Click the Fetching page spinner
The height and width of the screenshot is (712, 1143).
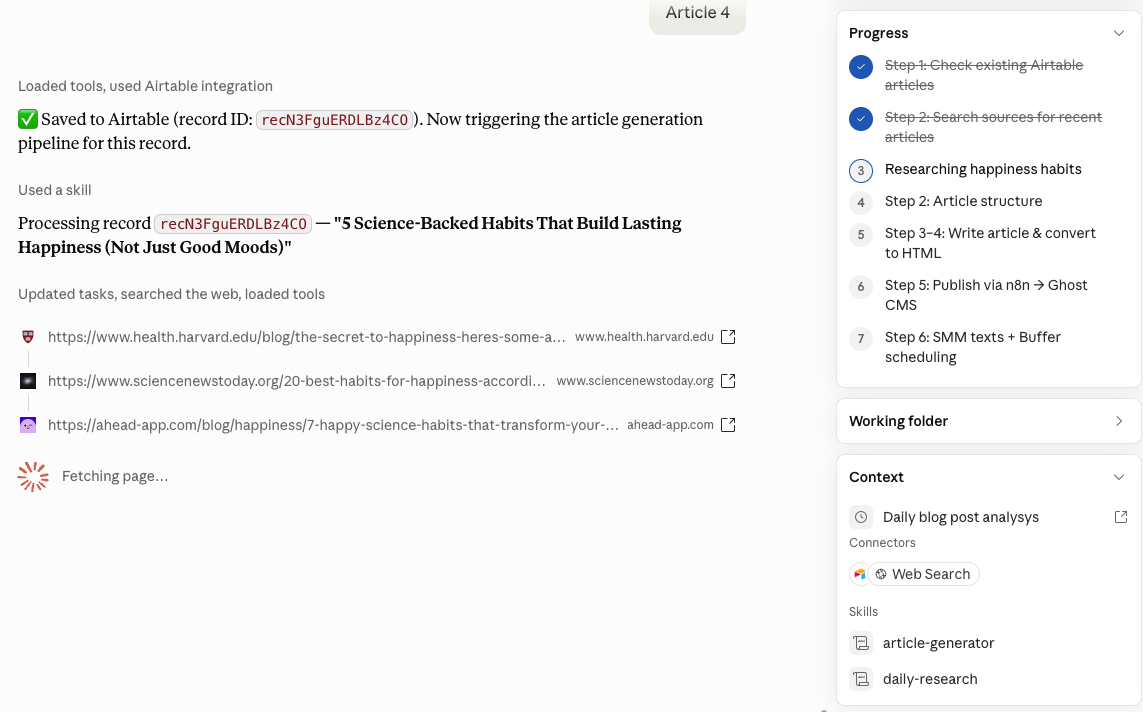[33, 477]
